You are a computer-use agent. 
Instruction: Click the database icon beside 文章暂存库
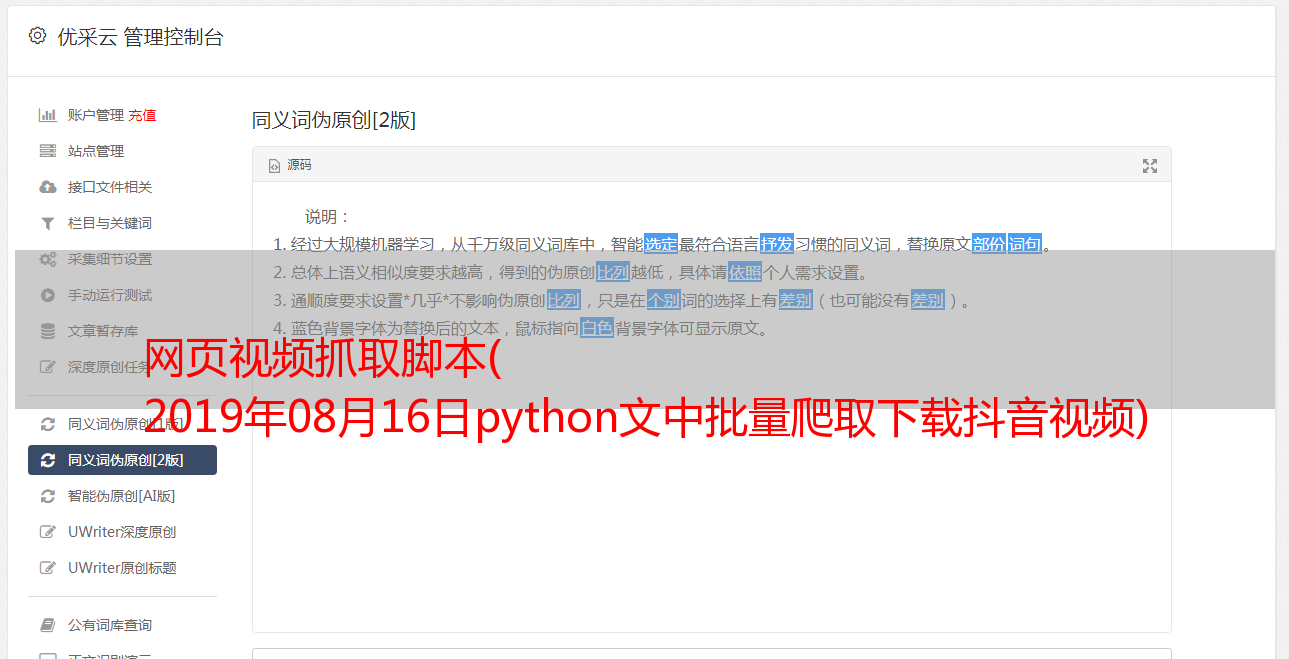coord(47,331)
